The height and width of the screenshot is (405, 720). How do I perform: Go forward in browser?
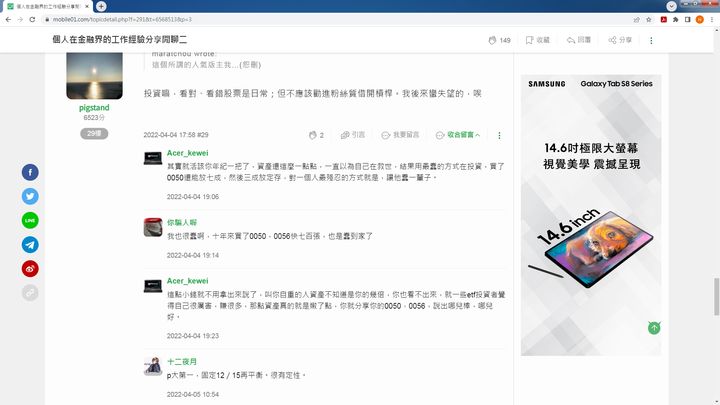20,19
